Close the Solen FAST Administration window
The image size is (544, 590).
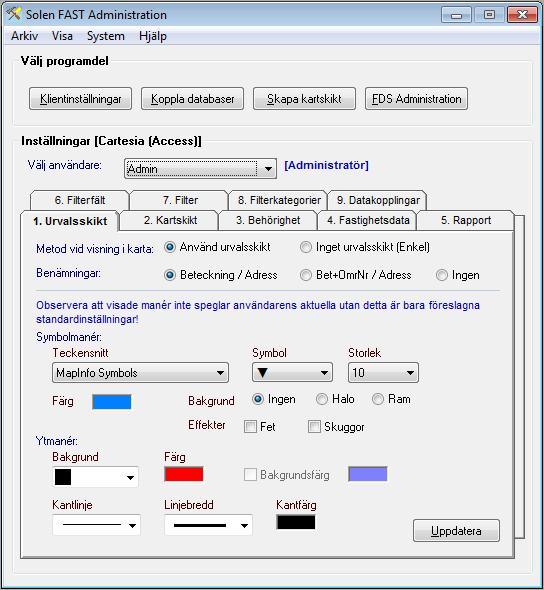[522, 15]
